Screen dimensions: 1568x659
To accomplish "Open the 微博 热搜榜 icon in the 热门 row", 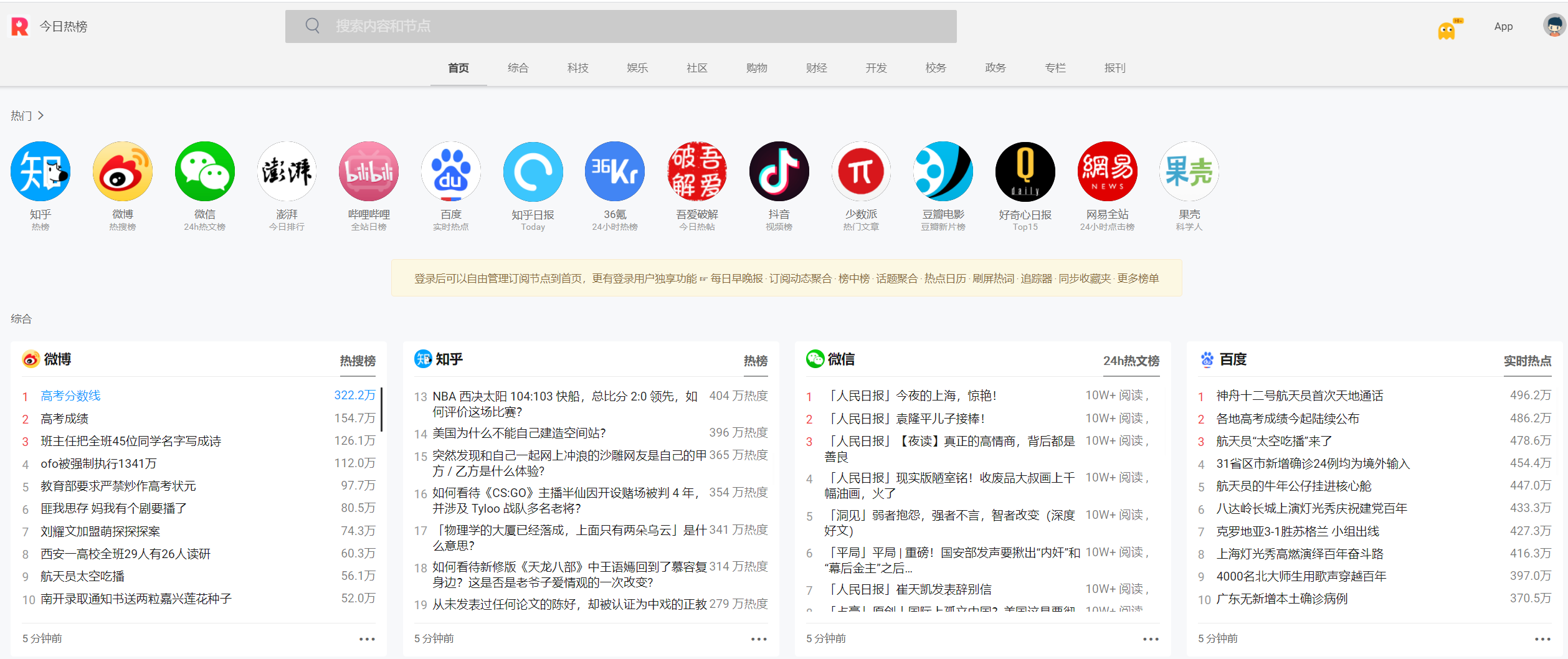I will 123,171.
